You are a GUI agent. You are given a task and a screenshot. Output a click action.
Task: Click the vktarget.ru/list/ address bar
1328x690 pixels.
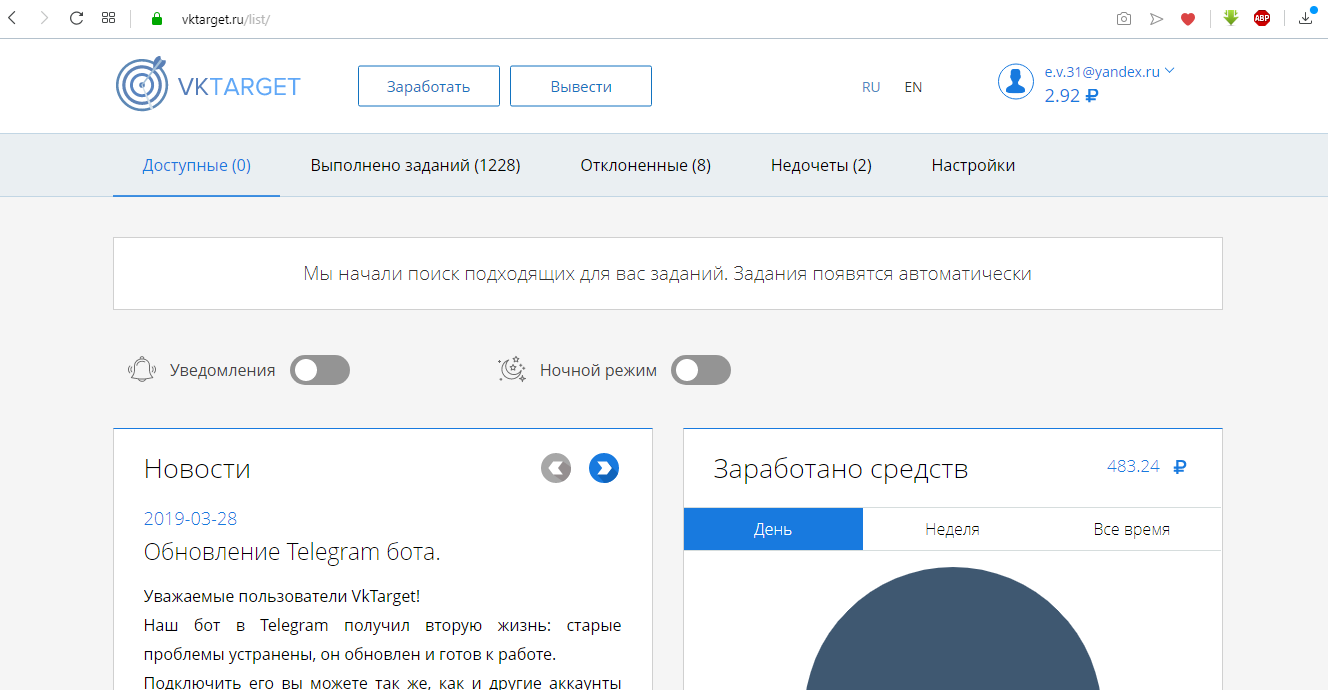(226, 19)
